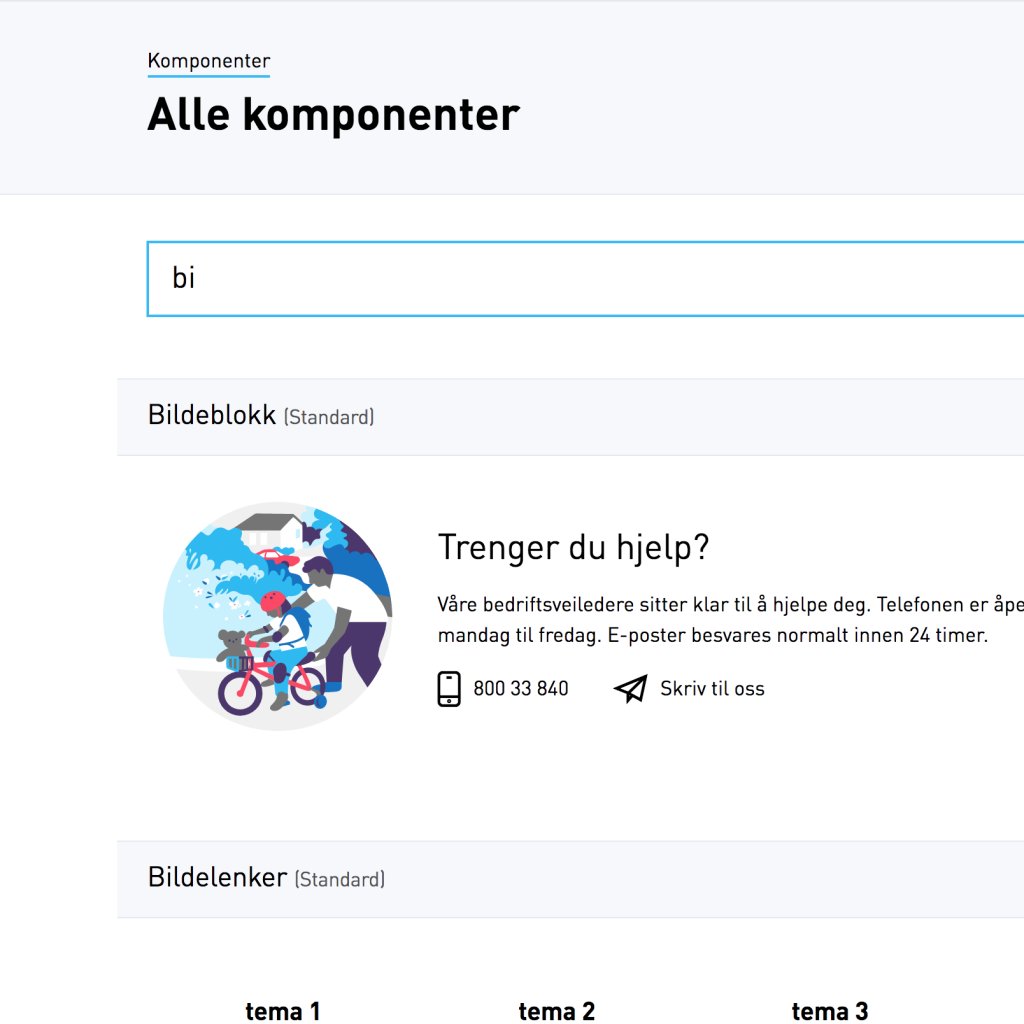Click the circular bicycle illustration
This screenshot has height=1024, width=1024.
[277, 616]
